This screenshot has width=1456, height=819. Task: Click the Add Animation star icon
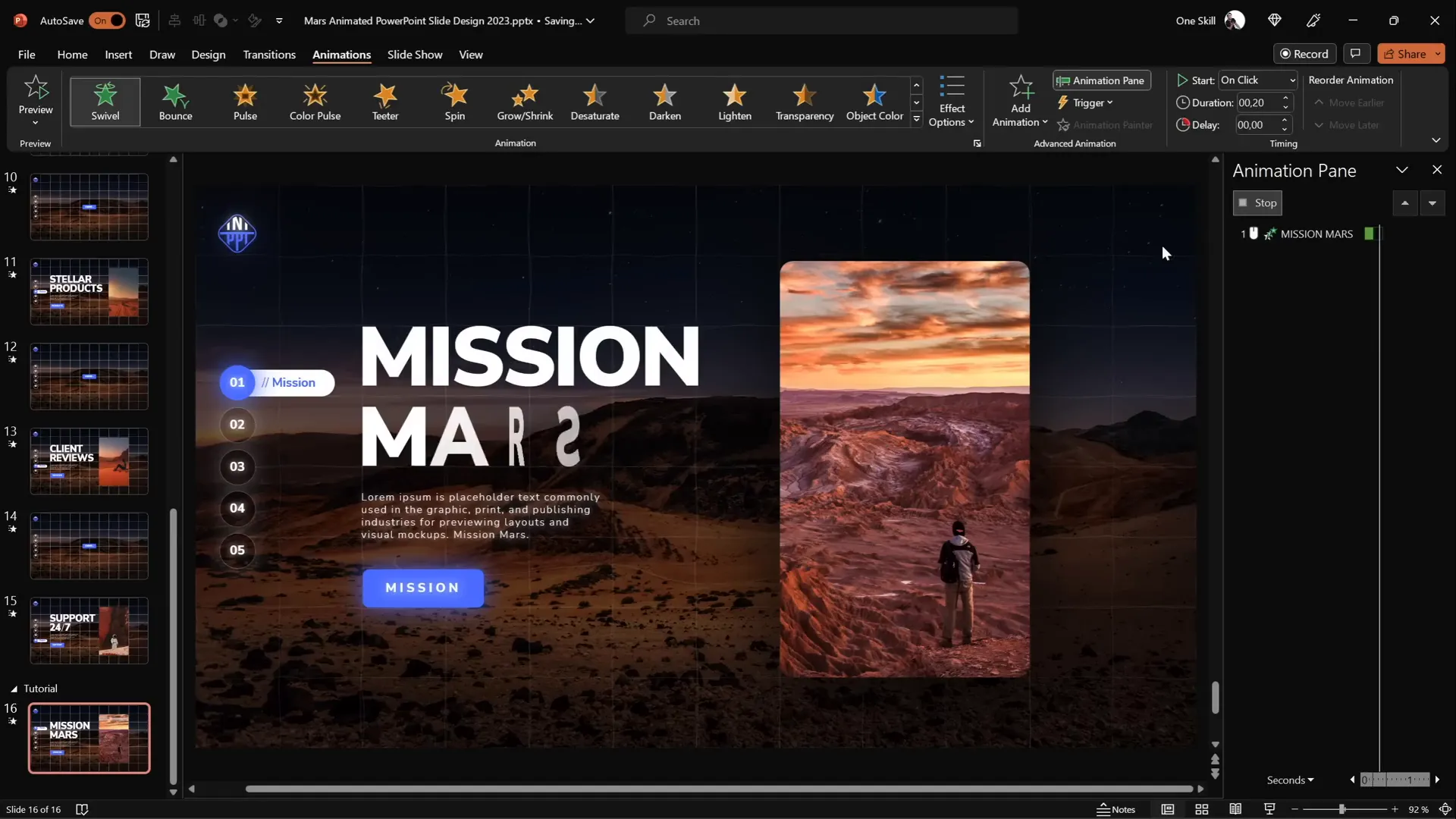coord(1021,89)
